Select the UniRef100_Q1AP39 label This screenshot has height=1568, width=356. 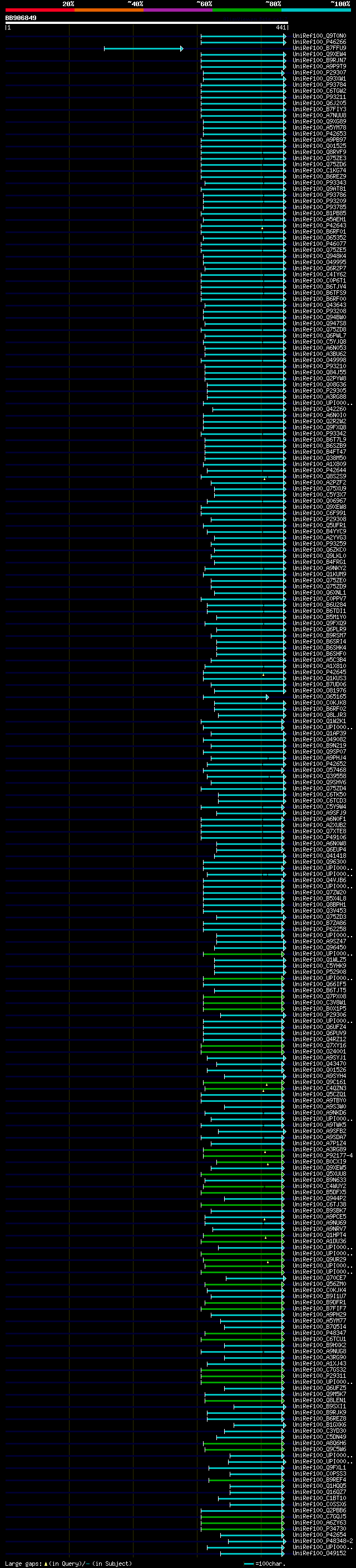click(319, 733)
